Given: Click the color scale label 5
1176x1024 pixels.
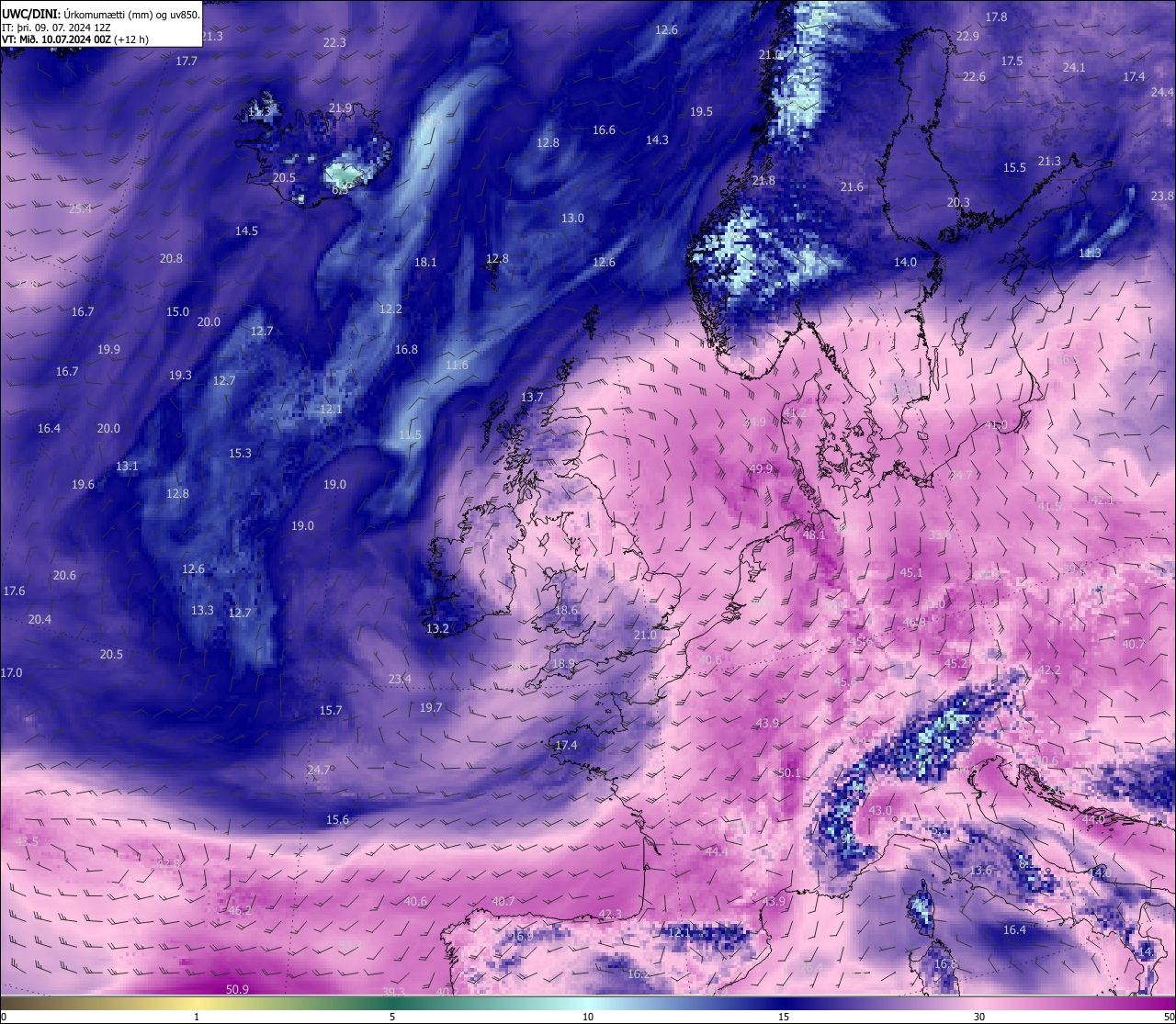Looking at the screenshot, I should (x=392, y=1016).
